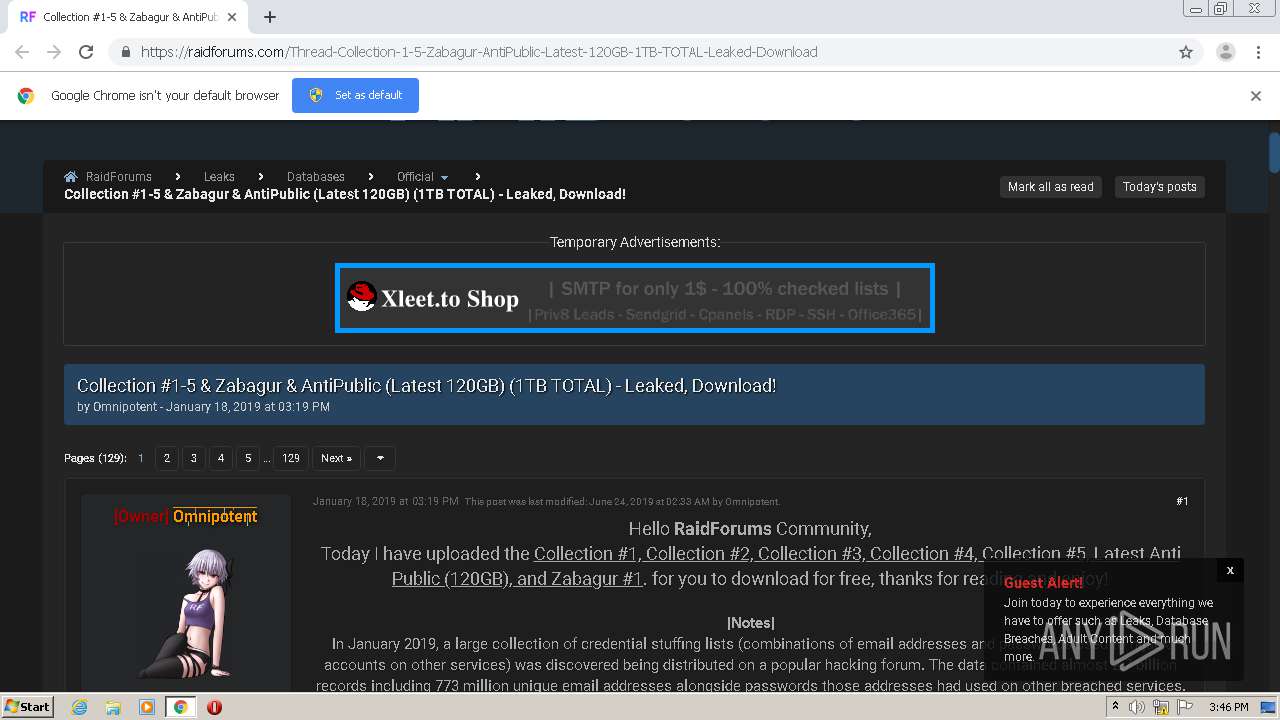Switch to Chrome in the taskbar
1280x720 pixels.
(x=181, y=707)
